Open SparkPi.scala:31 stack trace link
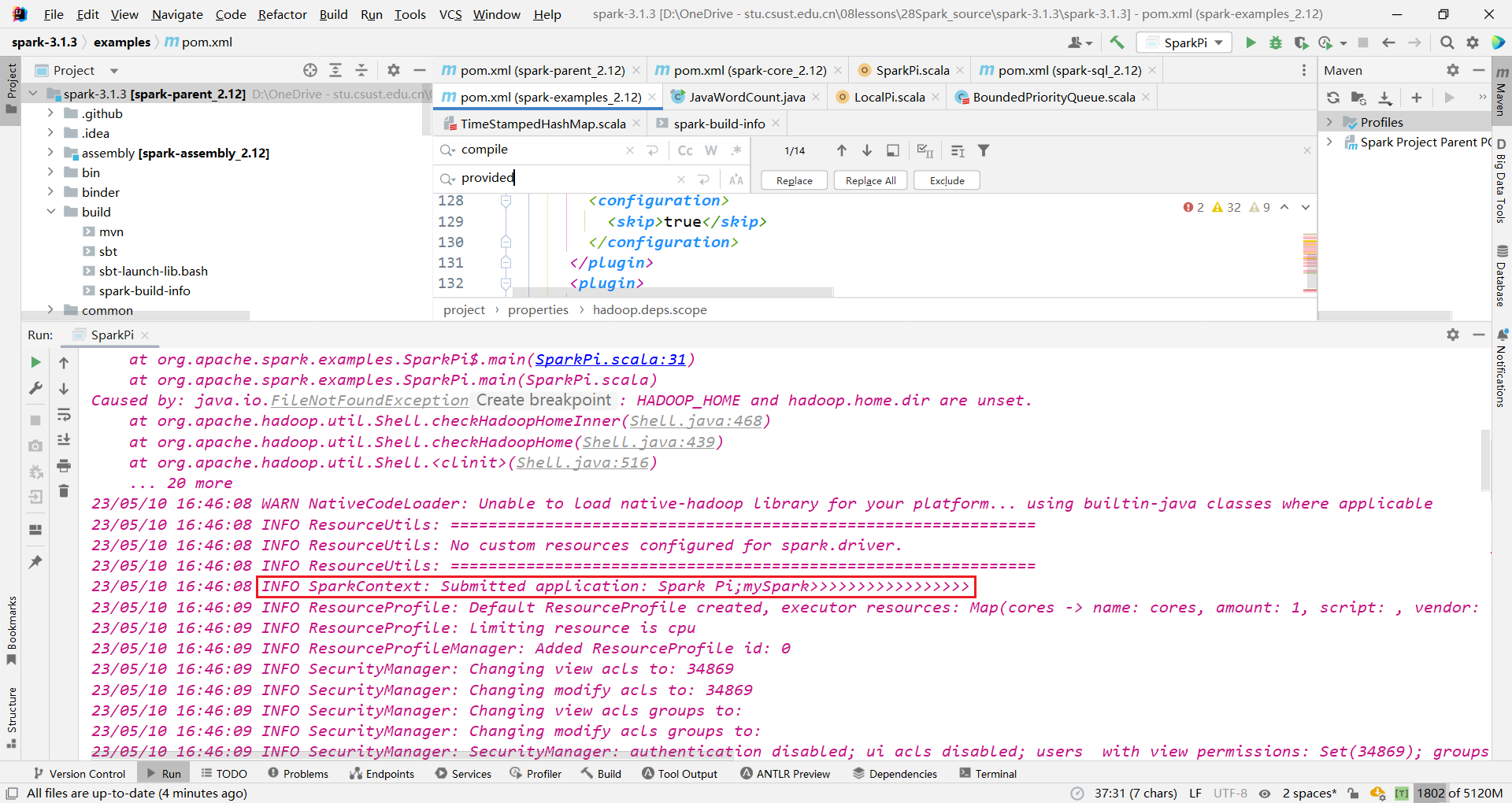 point(611,360)
